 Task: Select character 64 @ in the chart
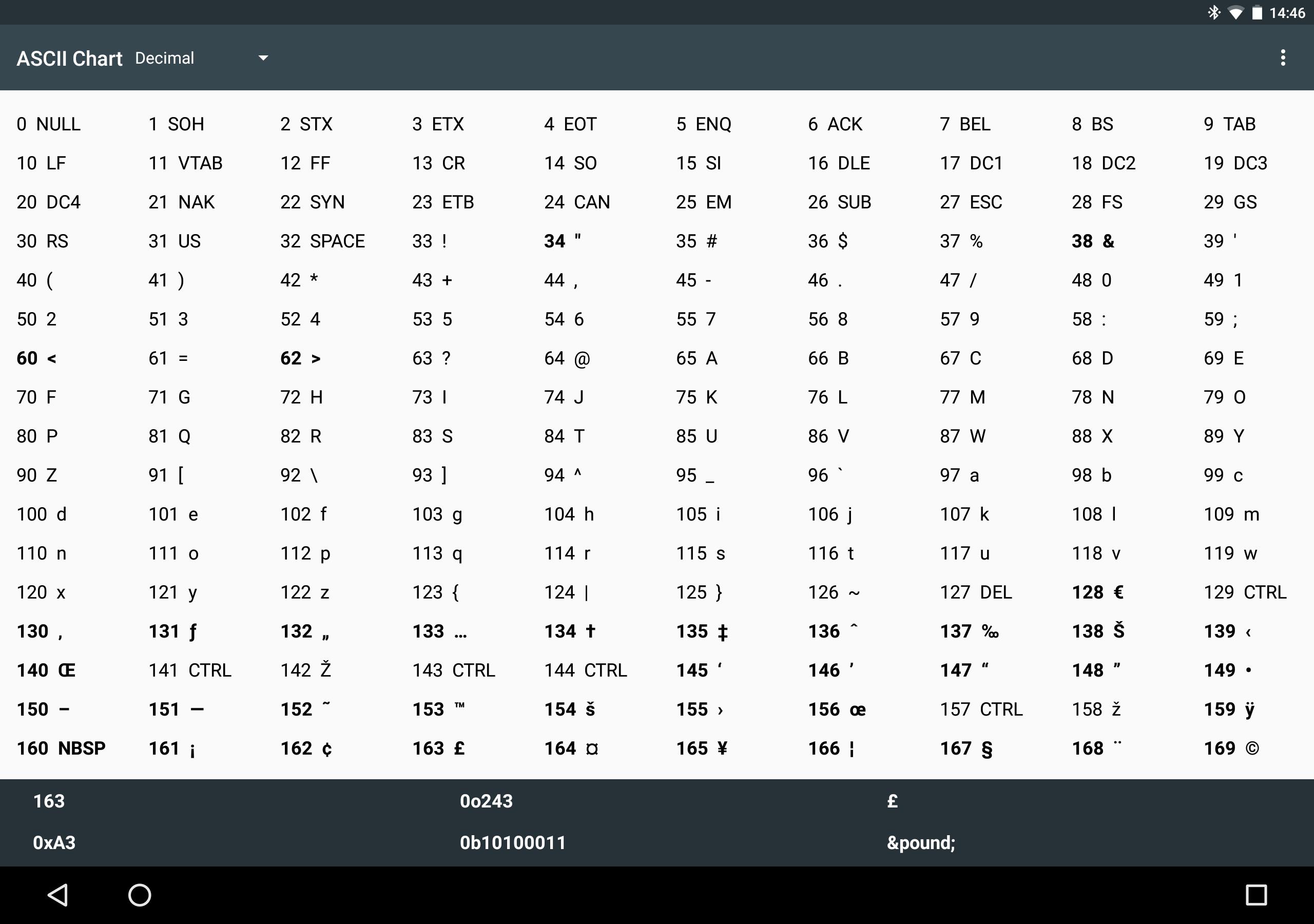[x=566, y=358]
